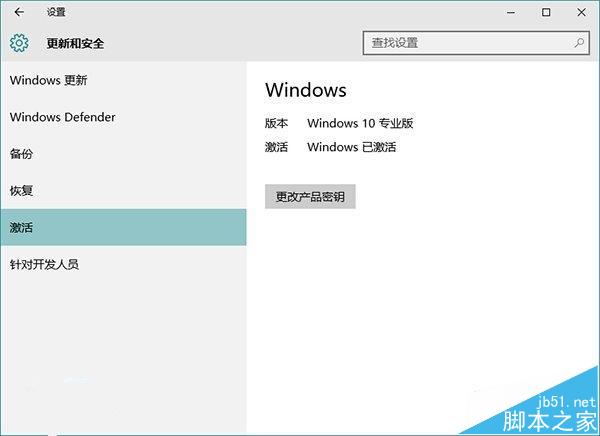Select 恢复 in the sidebar

[123, 191]
